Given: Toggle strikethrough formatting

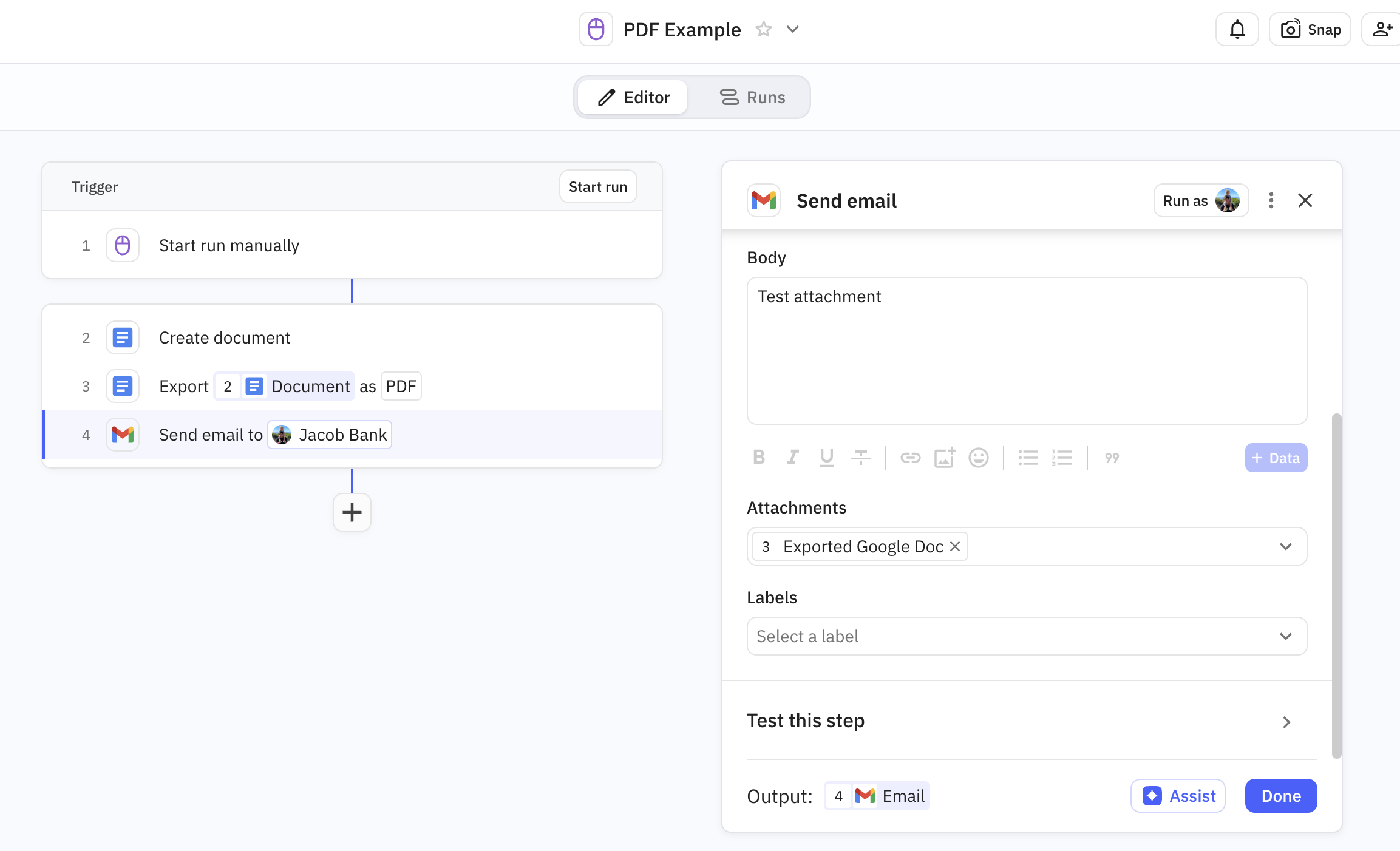Looking at the screenshot, I should pos(860,457).
